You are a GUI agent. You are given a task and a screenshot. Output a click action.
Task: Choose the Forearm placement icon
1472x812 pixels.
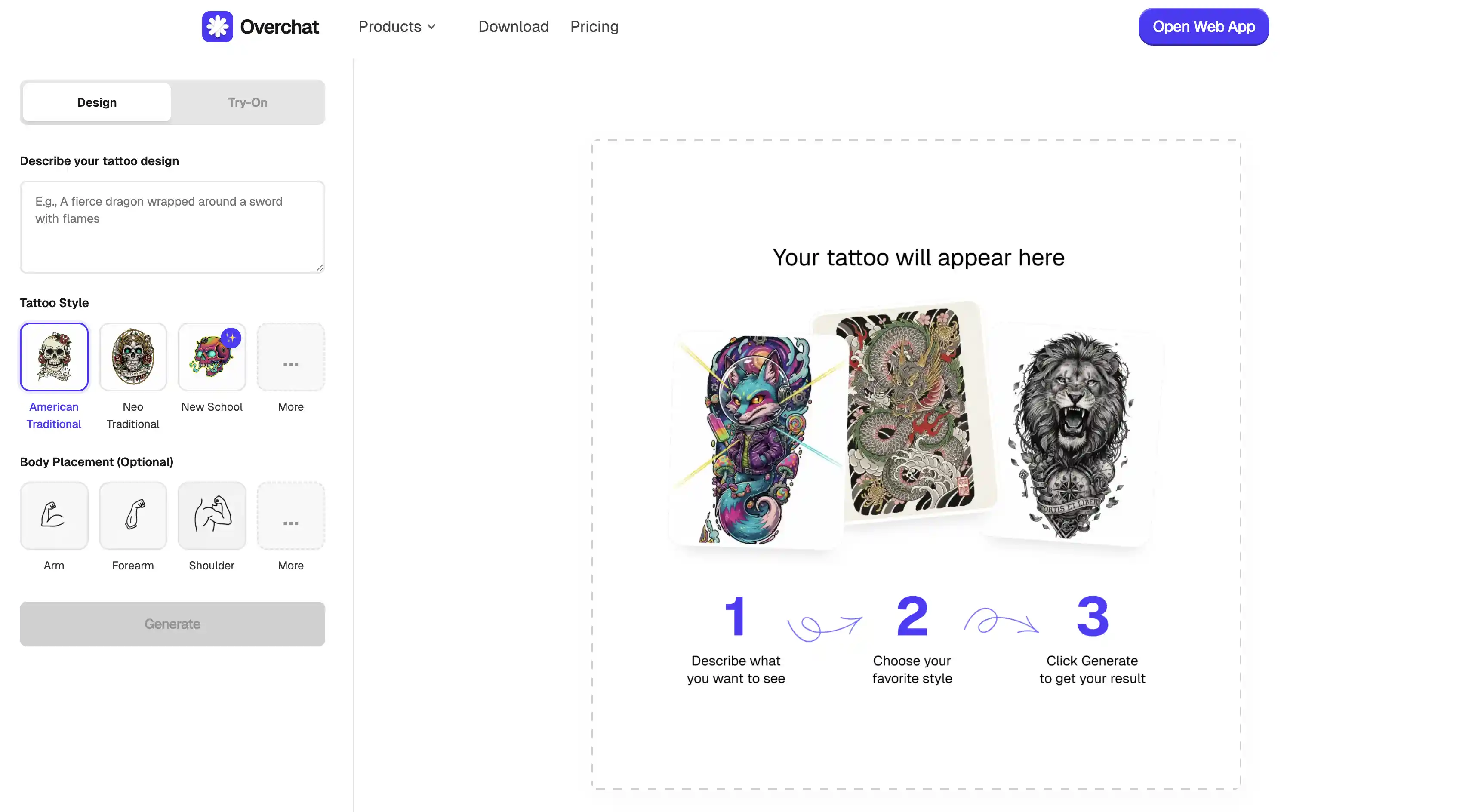tap(132, 515)
